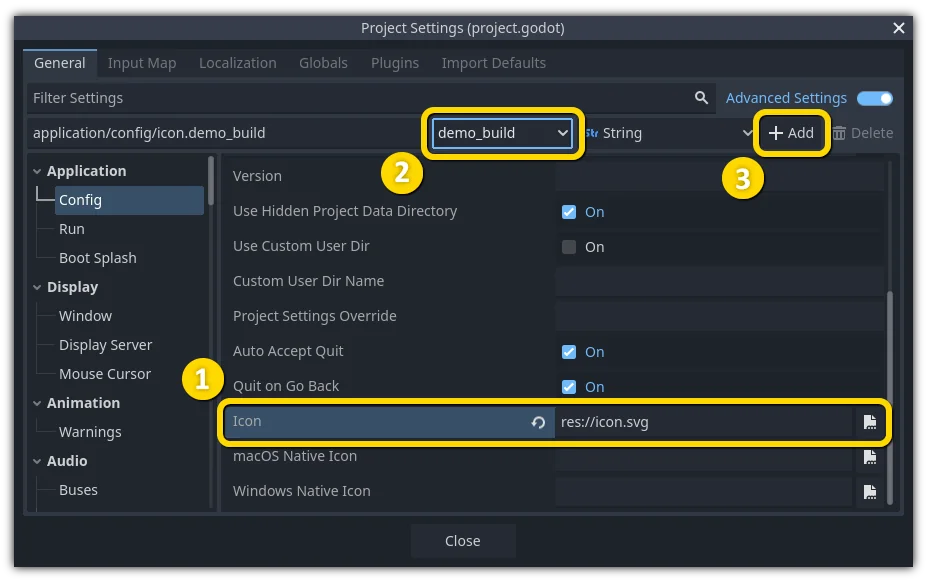Image resolution: width=926 pixels, height=580 pixels.
Task: Collapse the Audio section in the sidebar
Action: (x=39, y=461)
